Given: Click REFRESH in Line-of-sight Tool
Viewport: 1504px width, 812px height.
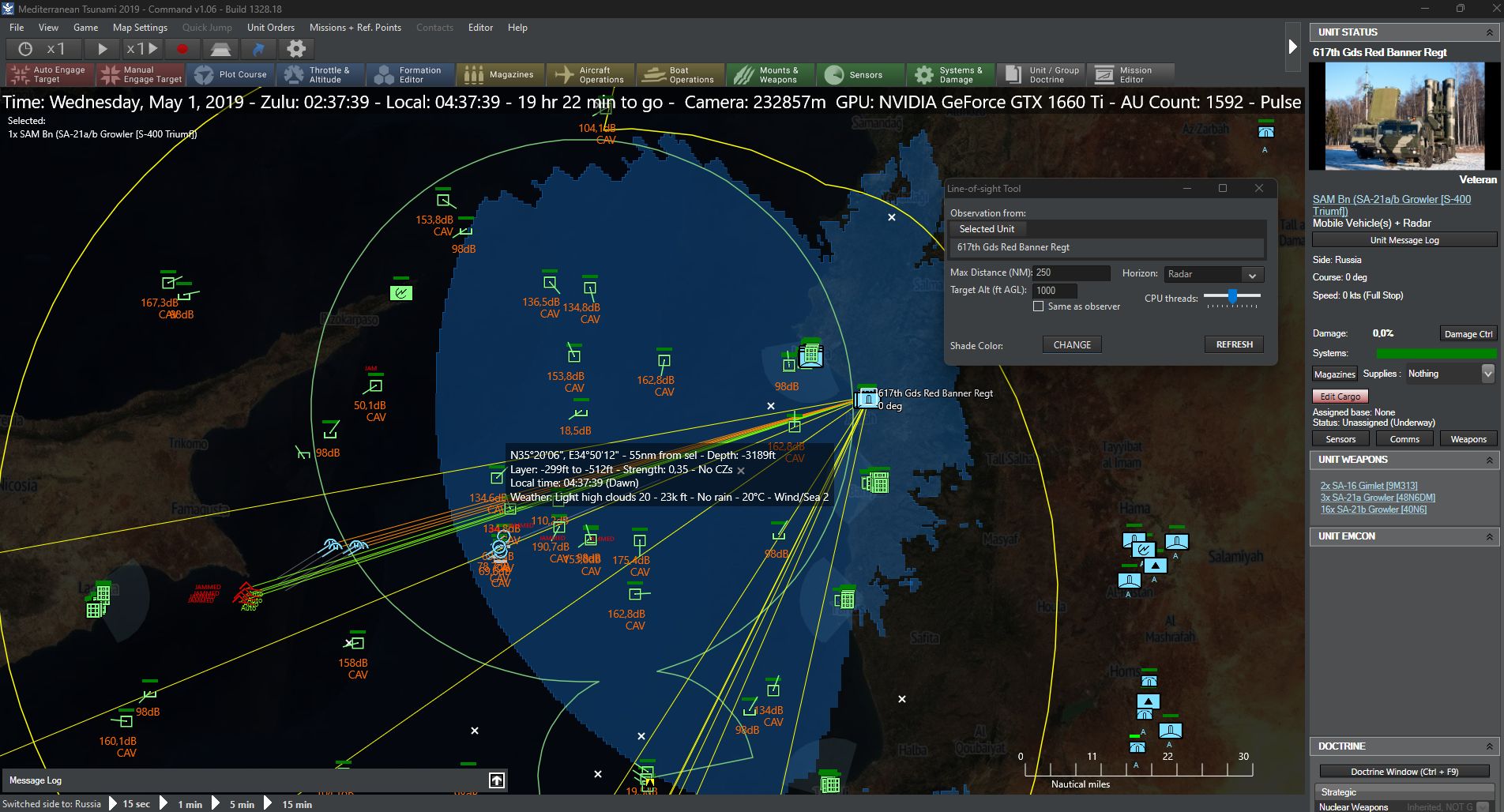Looking at the screenshot, I should click(x=1235, y=345).
